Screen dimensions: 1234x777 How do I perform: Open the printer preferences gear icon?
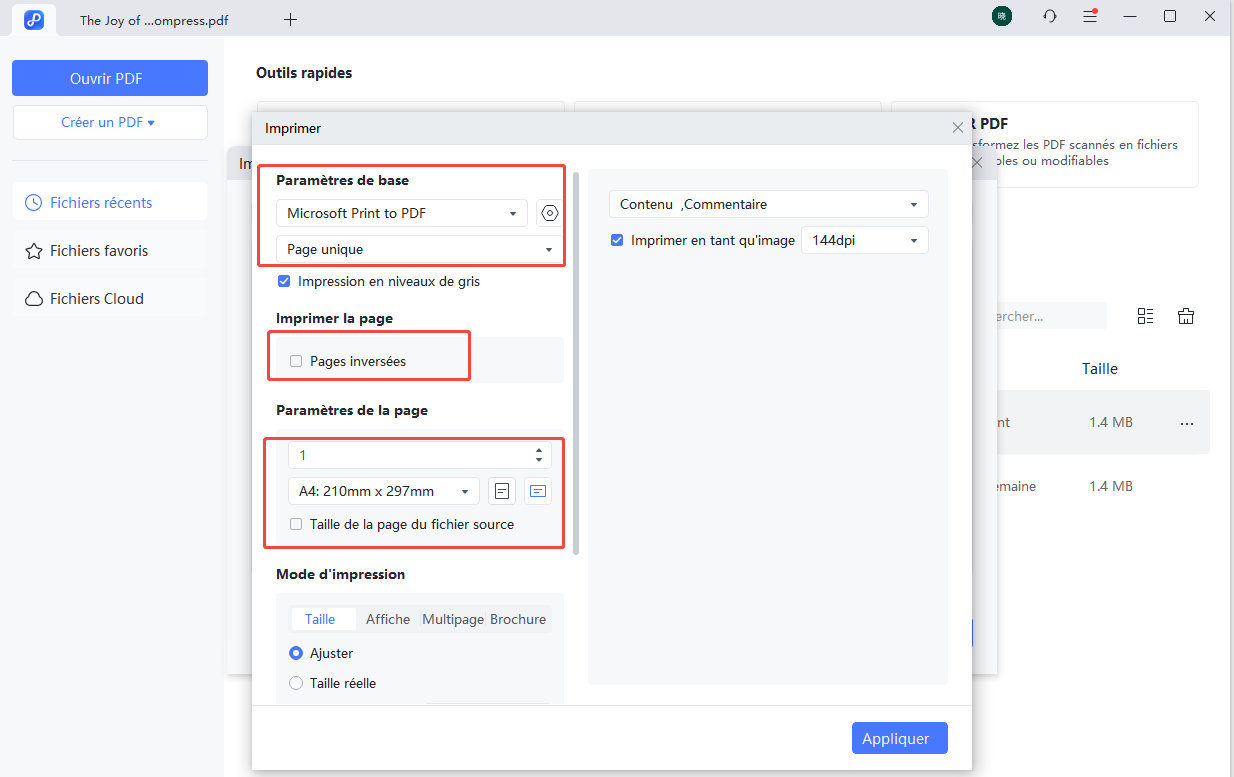(549, 212)
